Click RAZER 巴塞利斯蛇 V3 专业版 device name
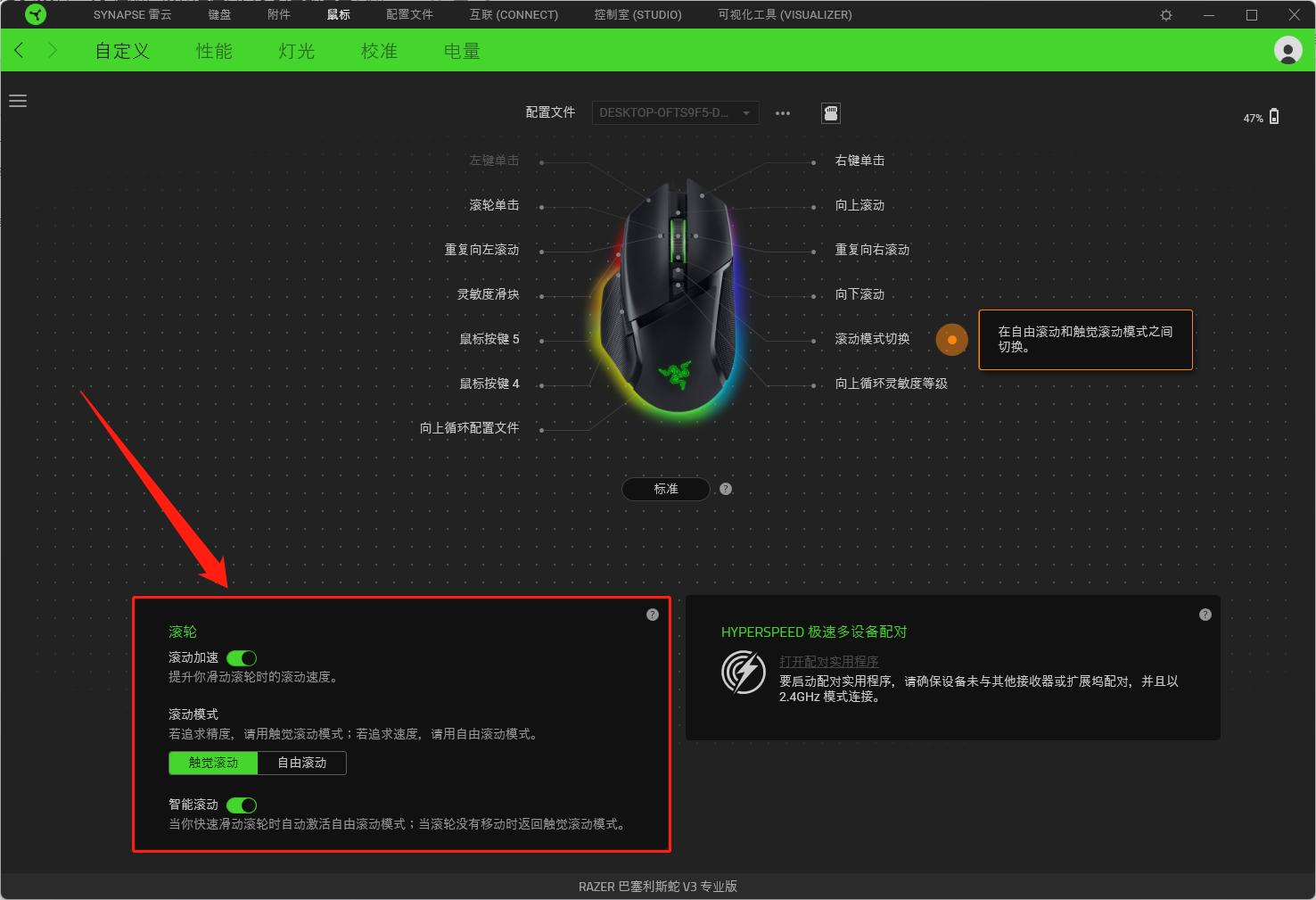 click(x=658, y=887)
